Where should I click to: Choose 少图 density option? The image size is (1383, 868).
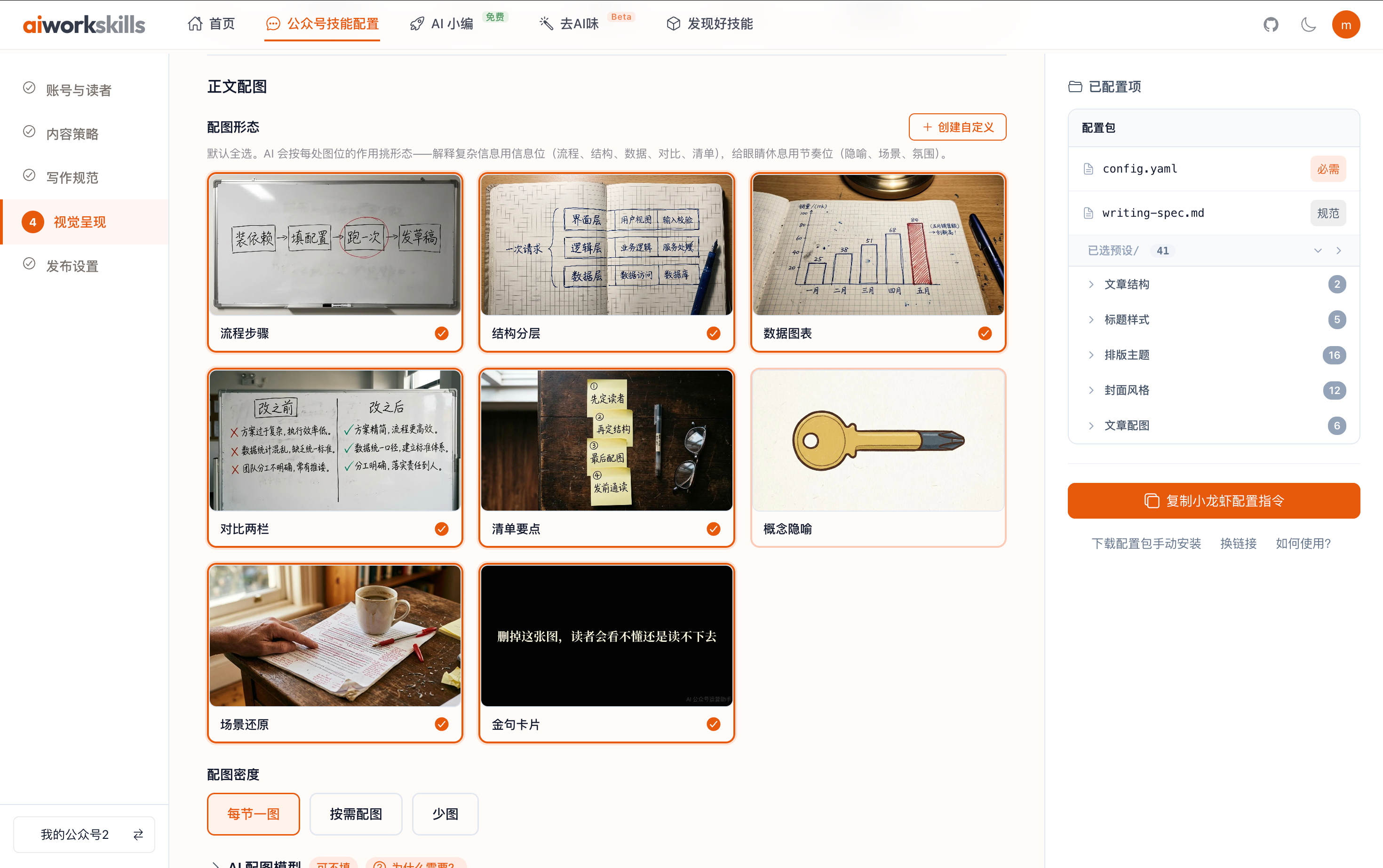coord(445,814)
